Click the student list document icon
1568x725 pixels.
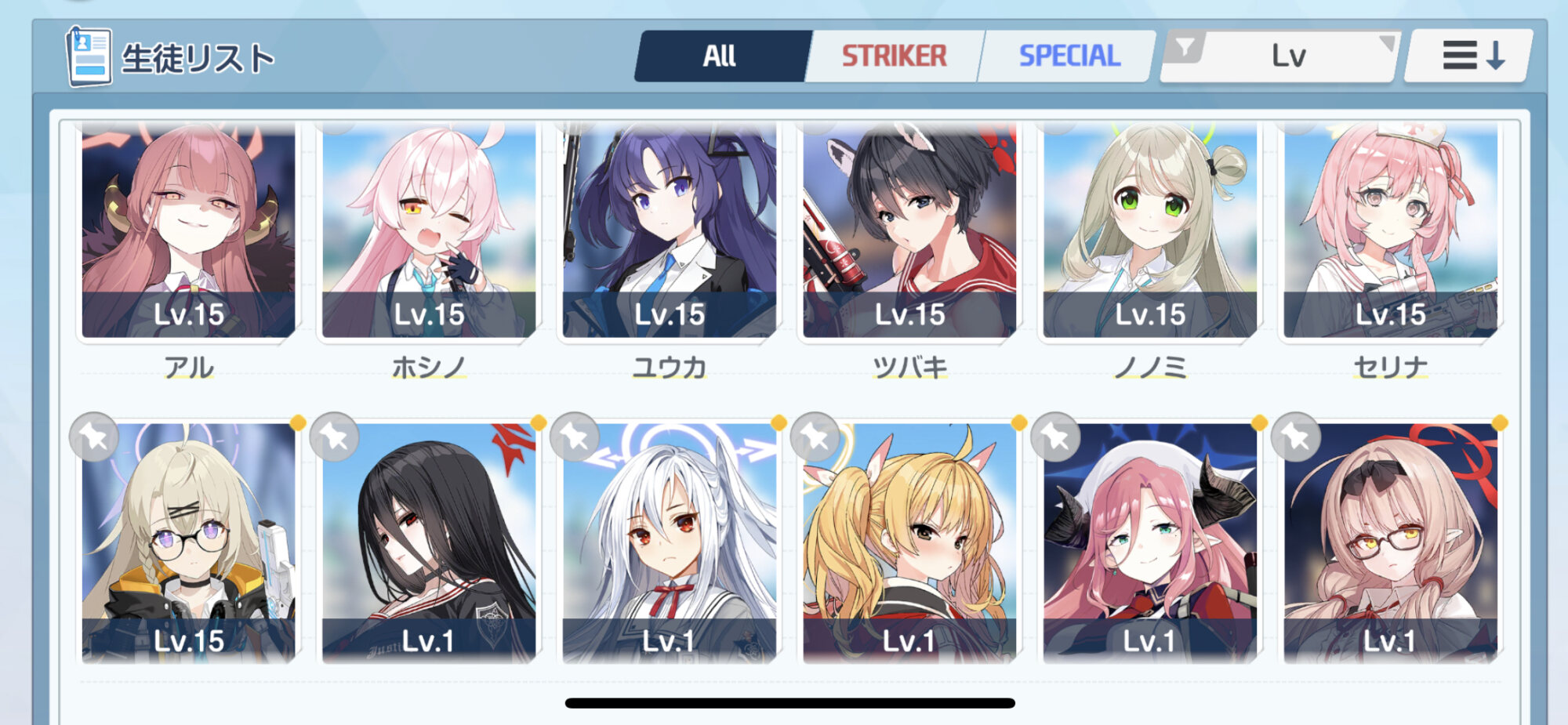point(89,56)
